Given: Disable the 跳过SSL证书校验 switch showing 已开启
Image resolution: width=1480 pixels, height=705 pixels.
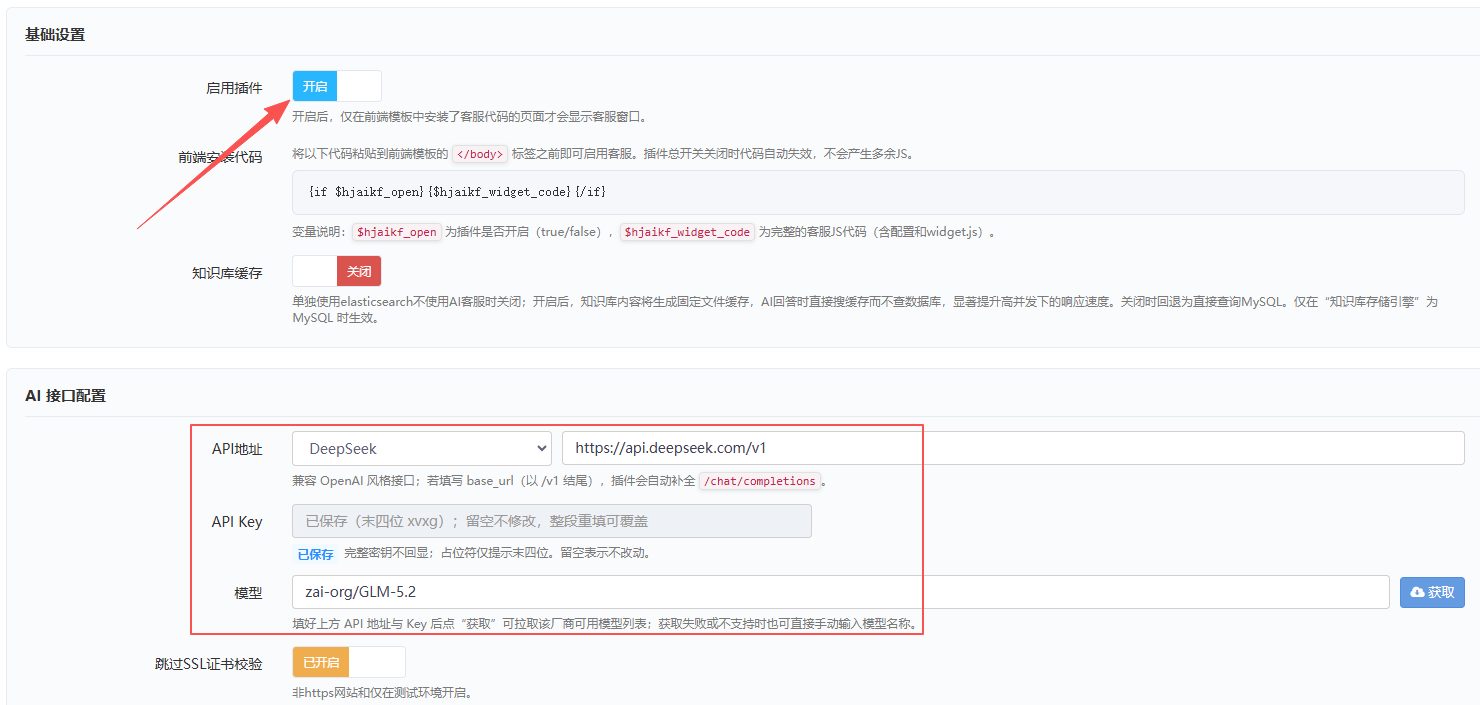Looking at the screenshot, I should tap(349, 662).
